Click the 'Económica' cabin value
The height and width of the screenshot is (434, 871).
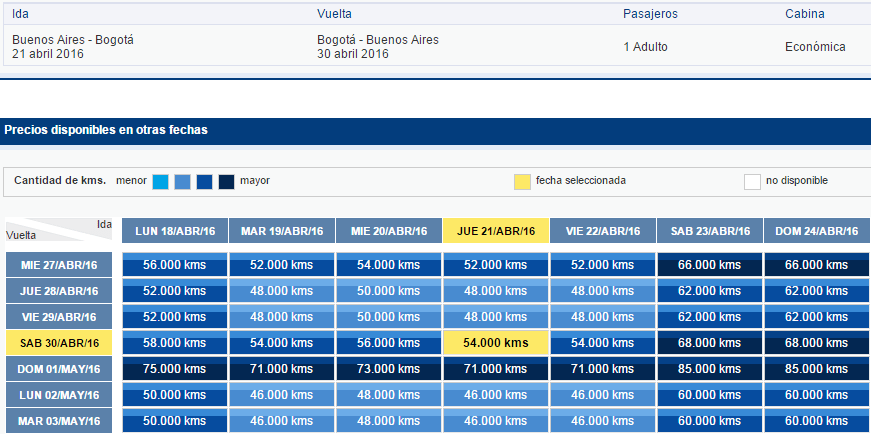pos(815,47)
